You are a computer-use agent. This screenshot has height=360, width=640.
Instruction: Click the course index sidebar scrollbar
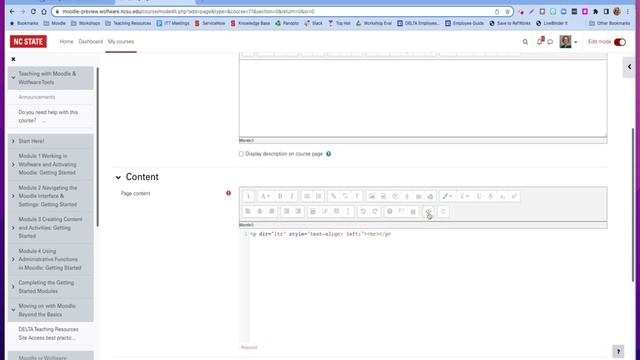[97, 147]
